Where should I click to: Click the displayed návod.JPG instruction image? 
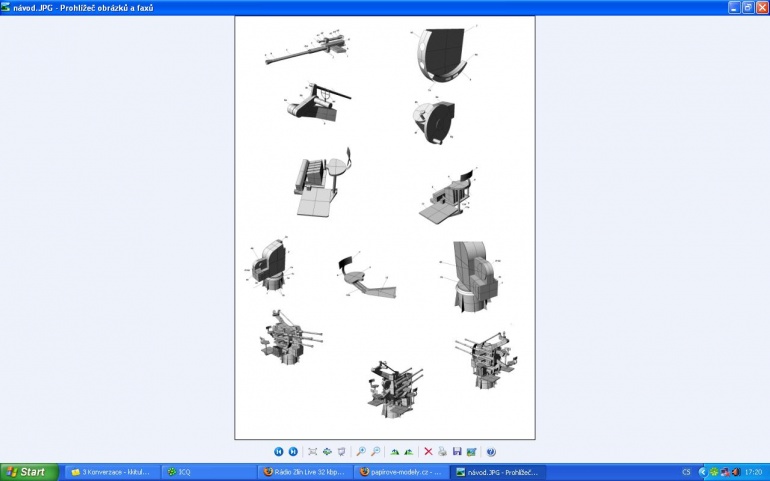[x=385, y=227]
